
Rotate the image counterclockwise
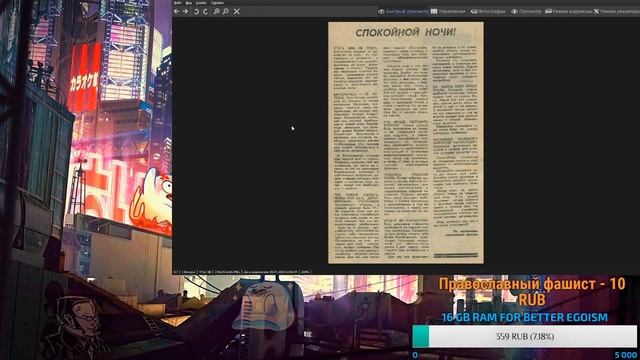click(196, 11)
